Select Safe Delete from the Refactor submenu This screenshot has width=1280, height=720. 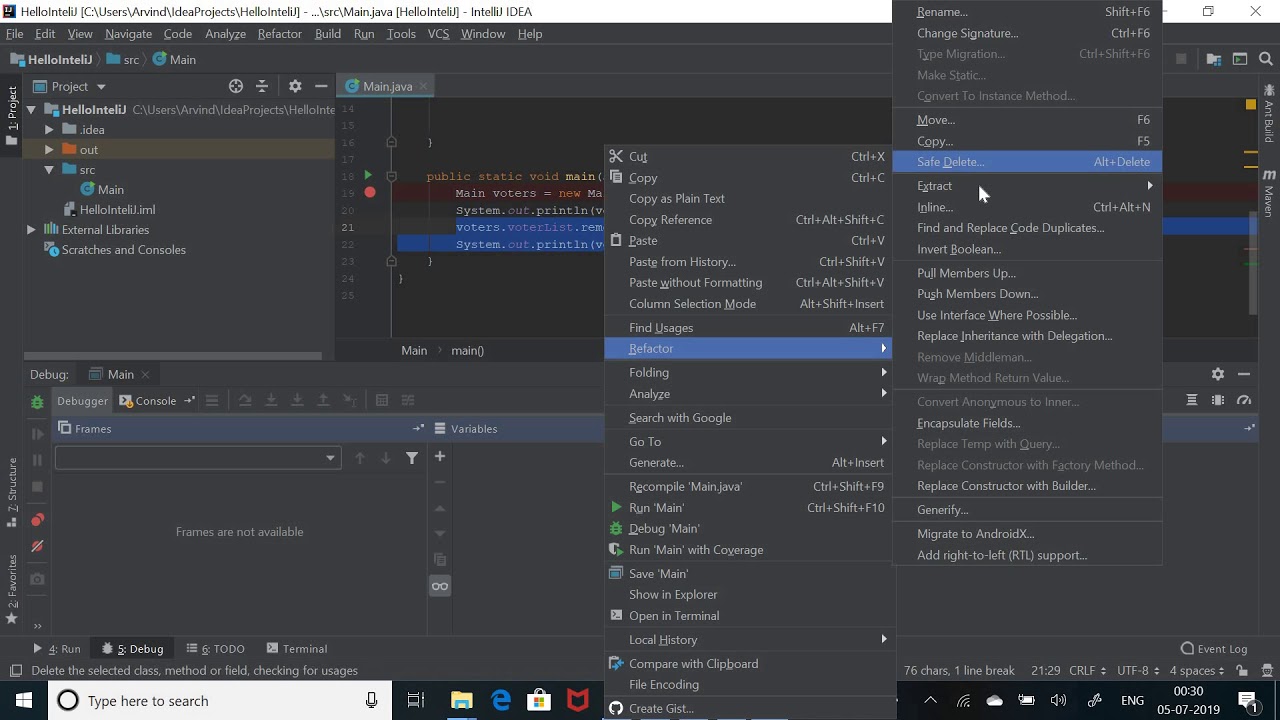click(1027, 162)
